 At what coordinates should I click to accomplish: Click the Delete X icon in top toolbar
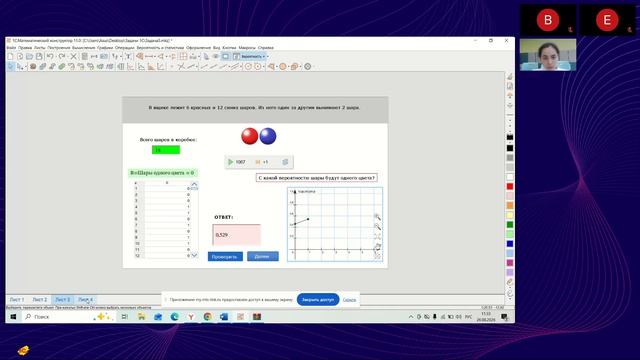[73, 56]
